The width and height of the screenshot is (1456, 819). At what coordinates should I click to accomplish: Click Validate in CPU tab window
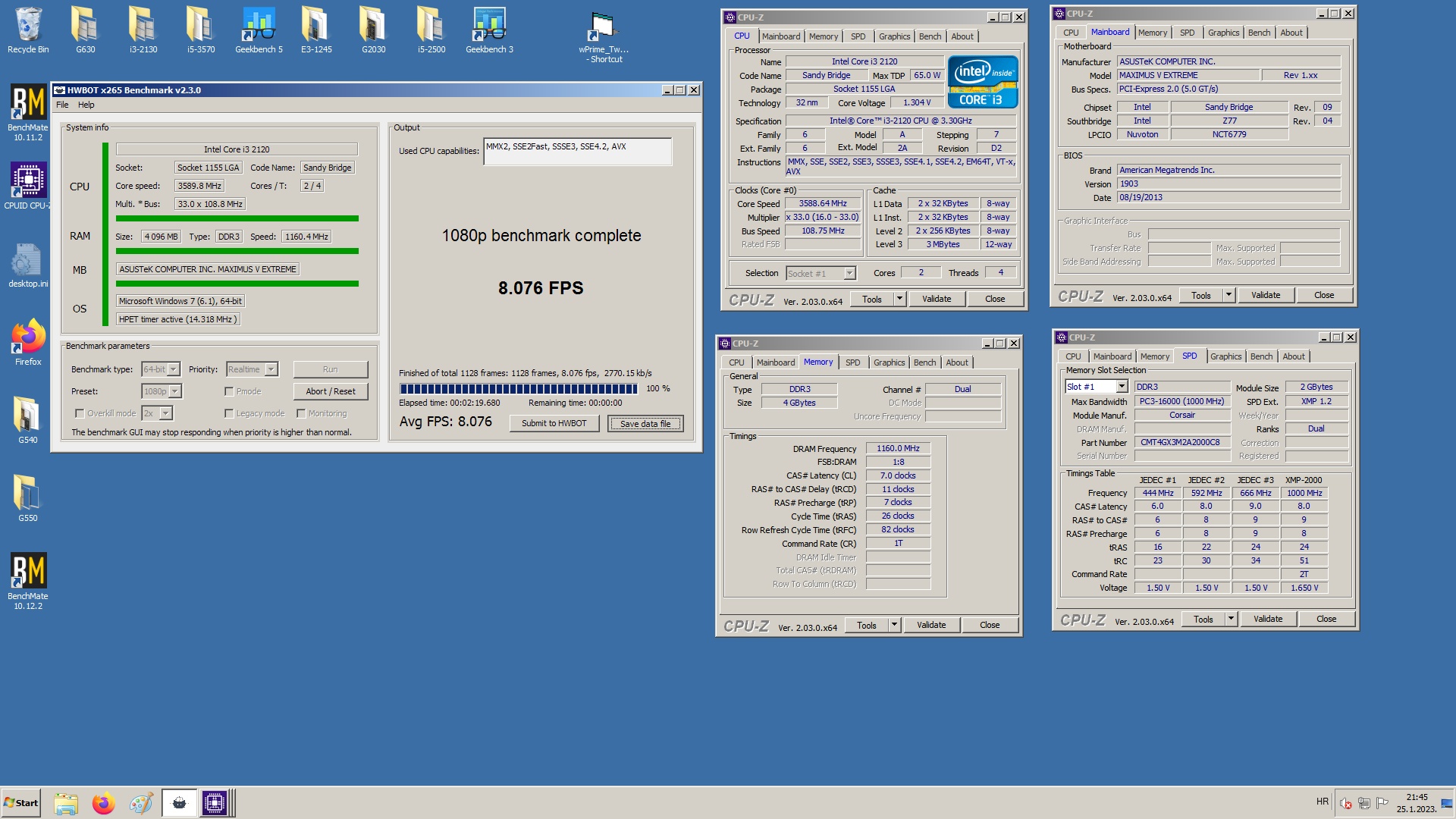point(937,299)
